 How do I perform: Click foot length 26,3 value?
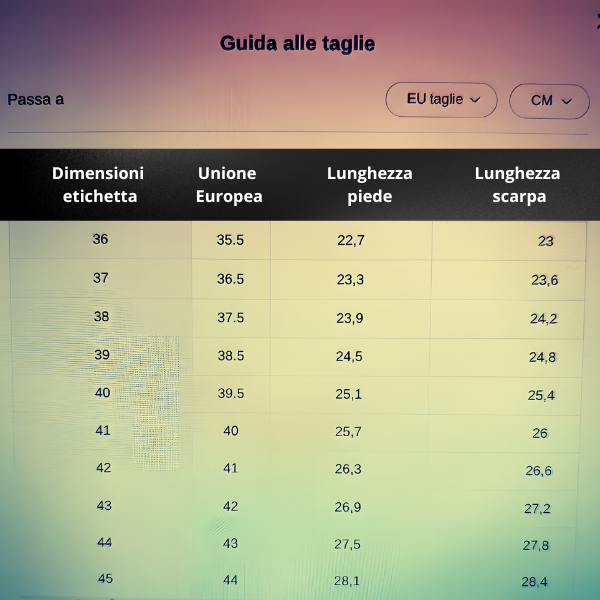pyautogui.click(x=348, y=469)
